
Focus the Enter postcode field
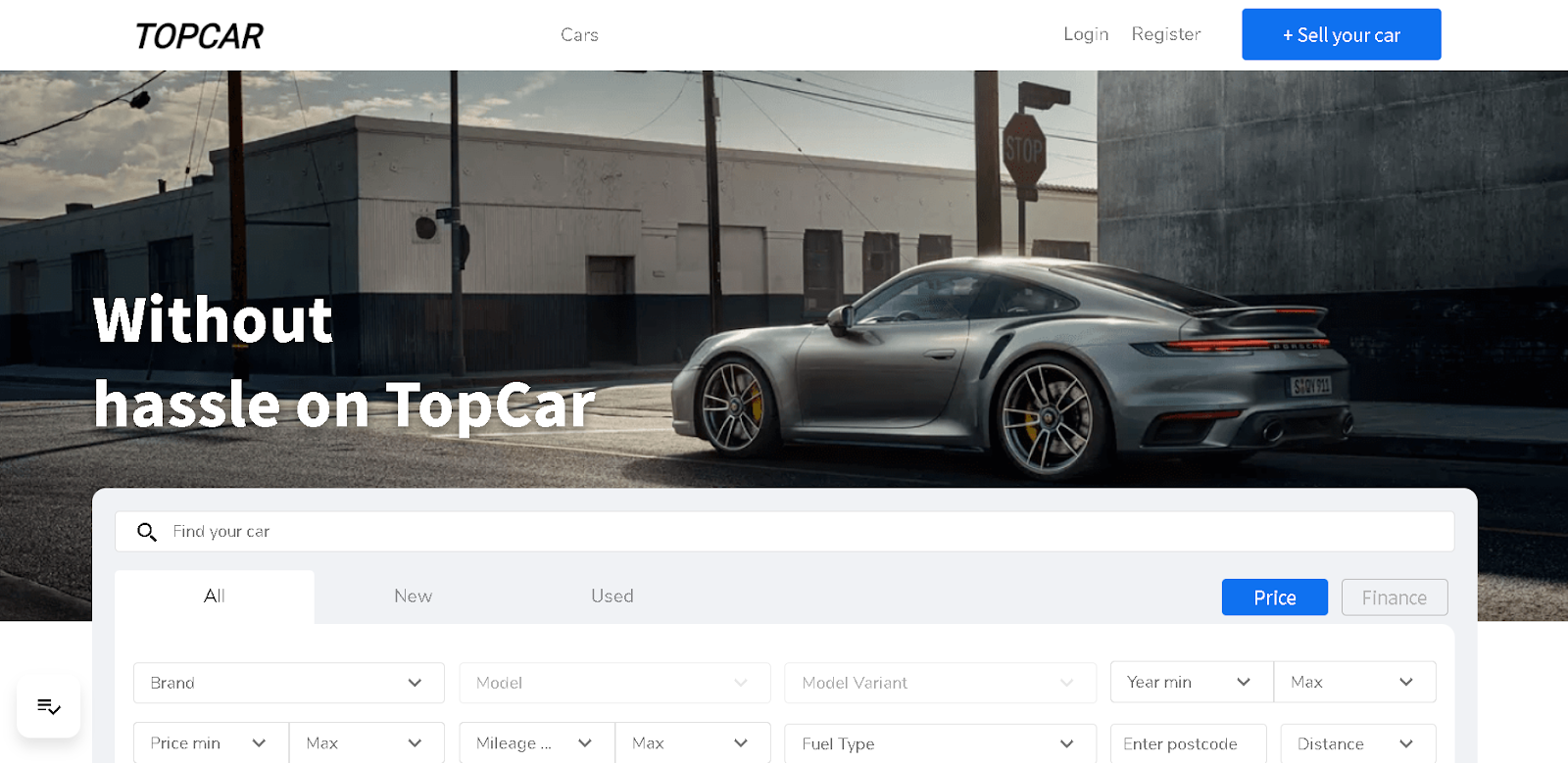[1189, 744]
